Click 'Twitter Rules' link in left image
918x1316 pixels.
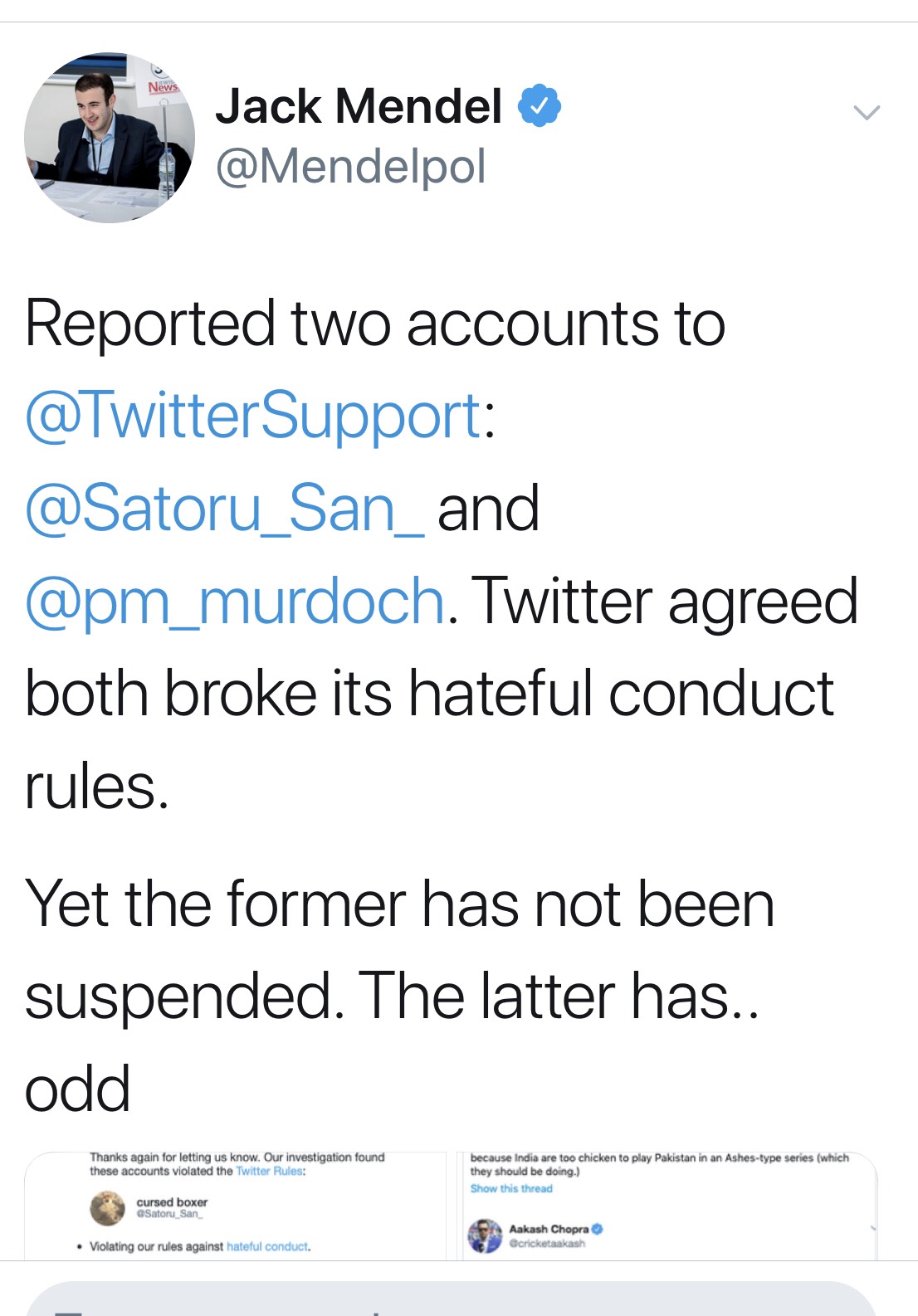269,1172
